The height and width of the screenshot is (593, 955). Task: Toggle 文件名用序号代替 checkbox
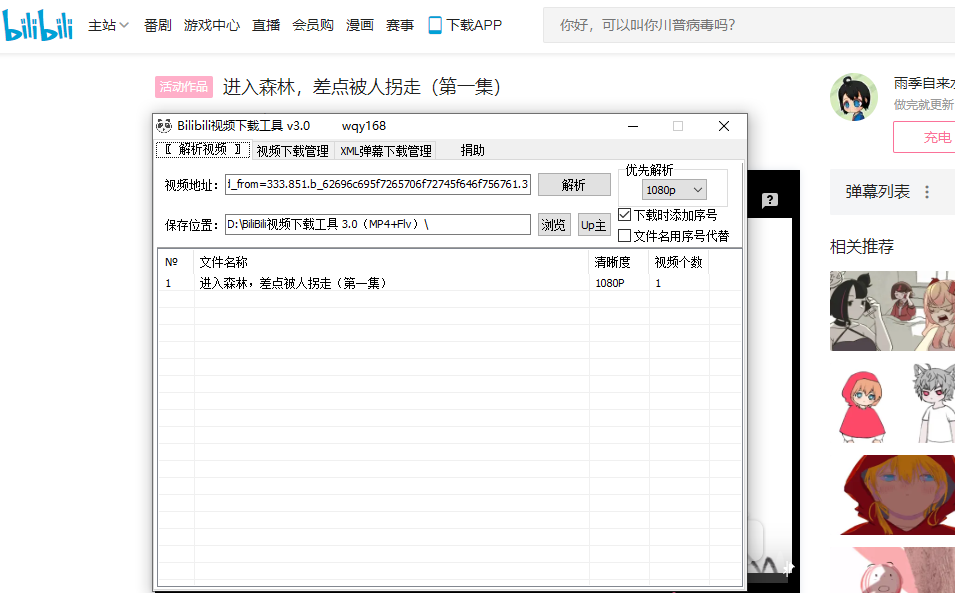click(624, 236)
